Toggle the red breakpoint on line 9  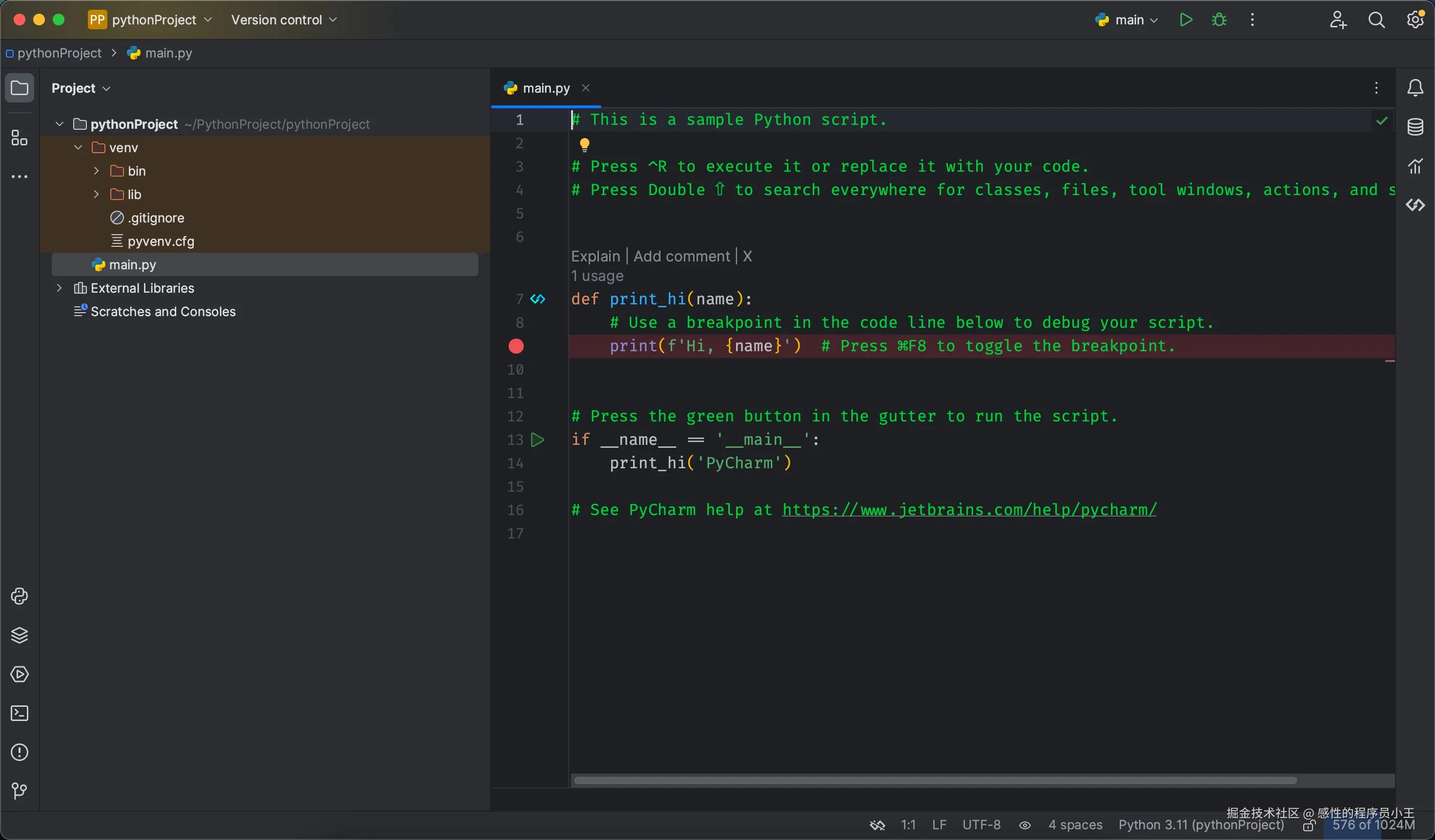516,346
